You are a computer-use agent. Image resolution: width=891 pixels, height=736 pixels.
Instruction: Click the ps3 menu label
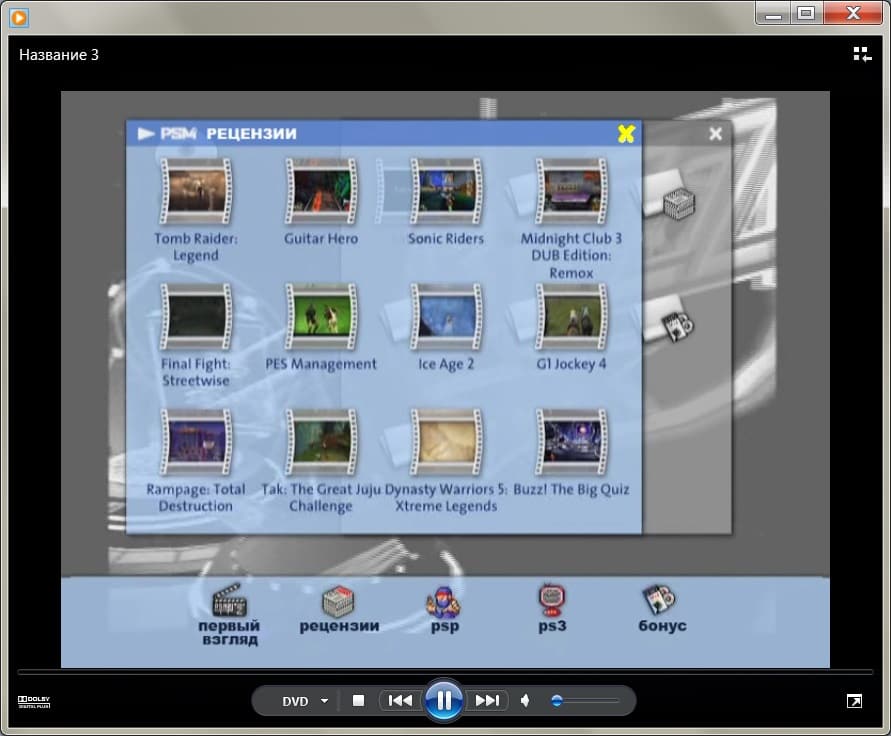point(552,626)
